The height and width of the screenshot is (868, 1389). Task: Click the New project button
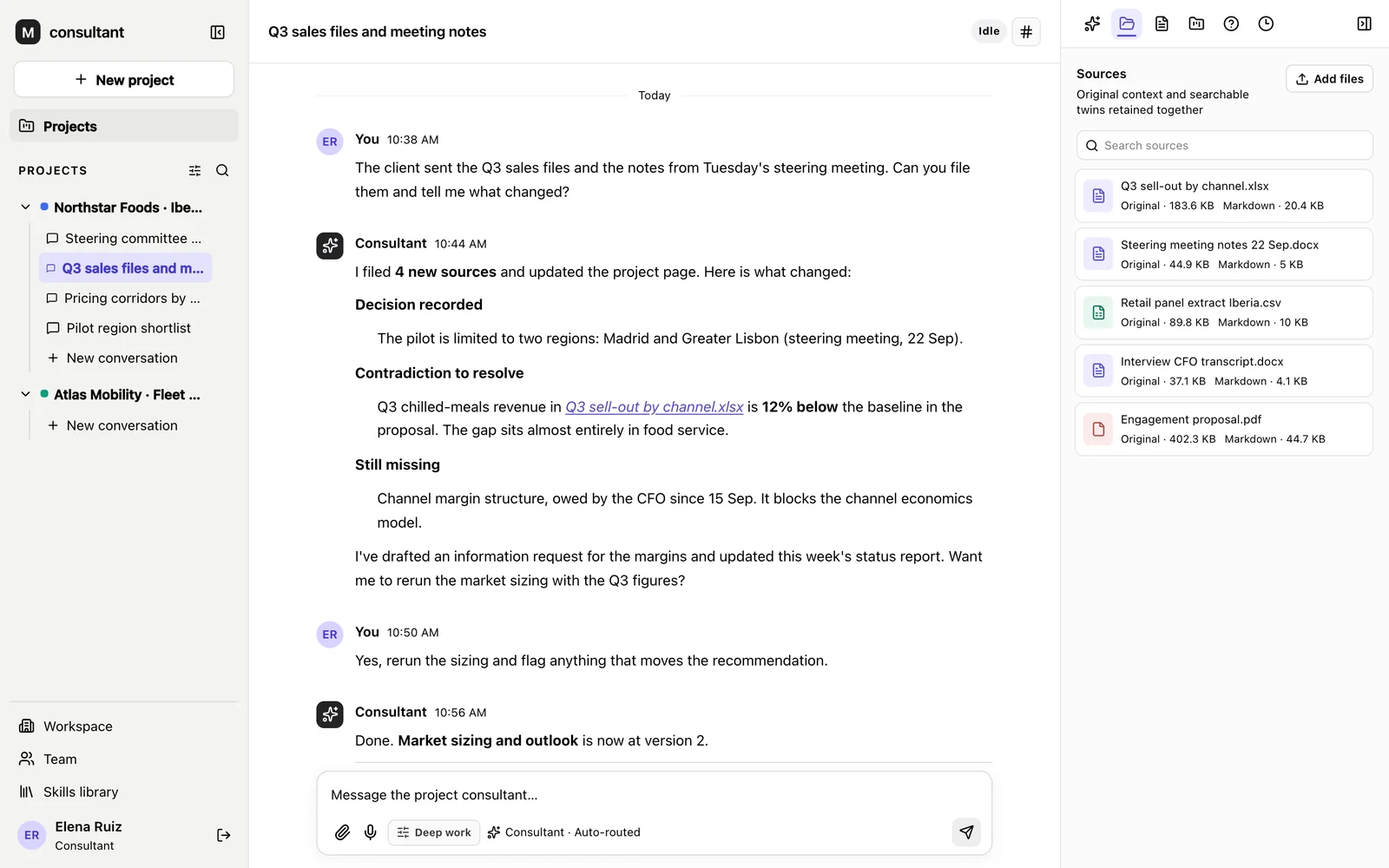(x=124, y=80)
